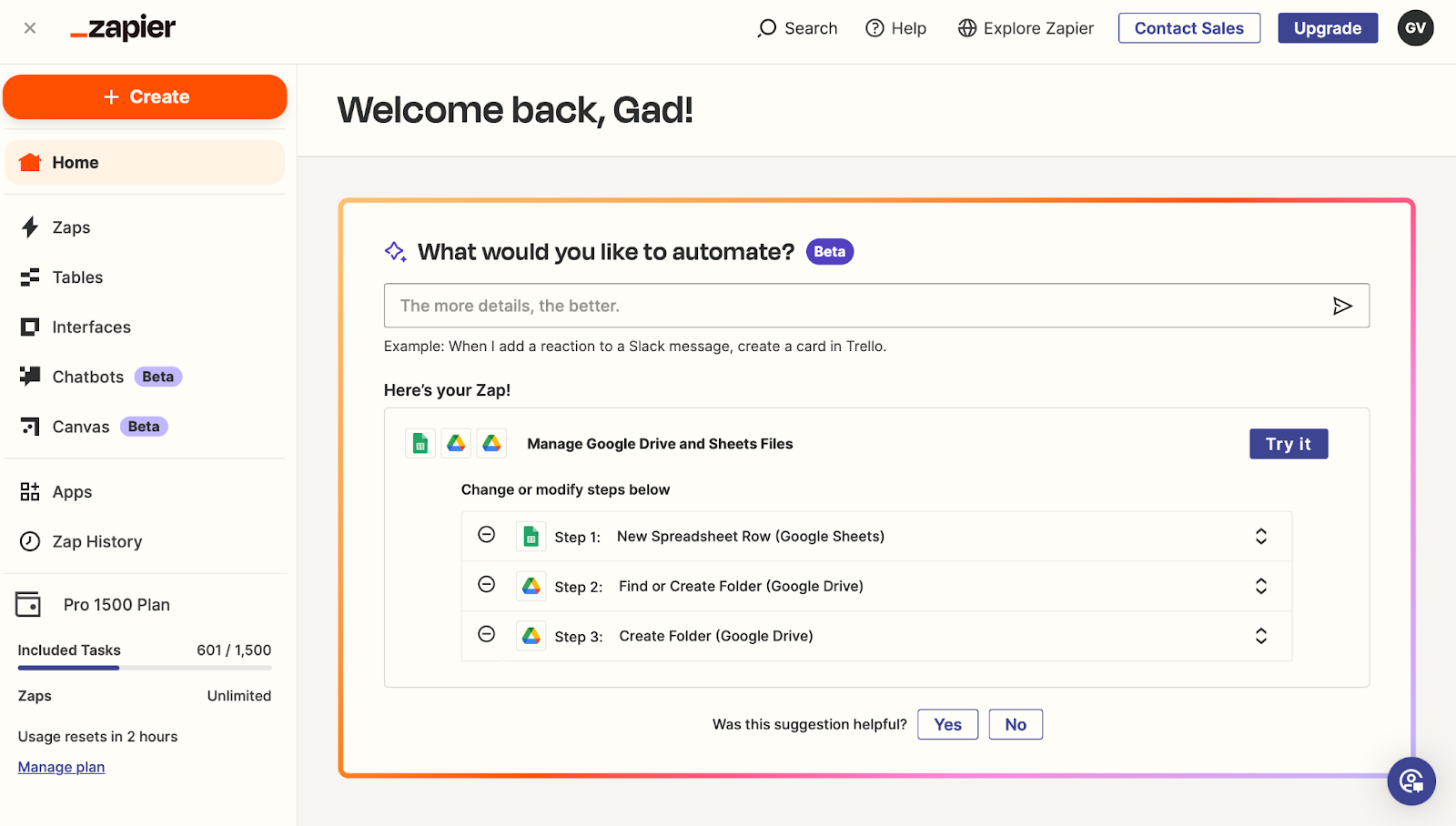Click 'Create Folder (Google Drive)' step text
The width and height of the screenshot is (1456, 826).
716,636
